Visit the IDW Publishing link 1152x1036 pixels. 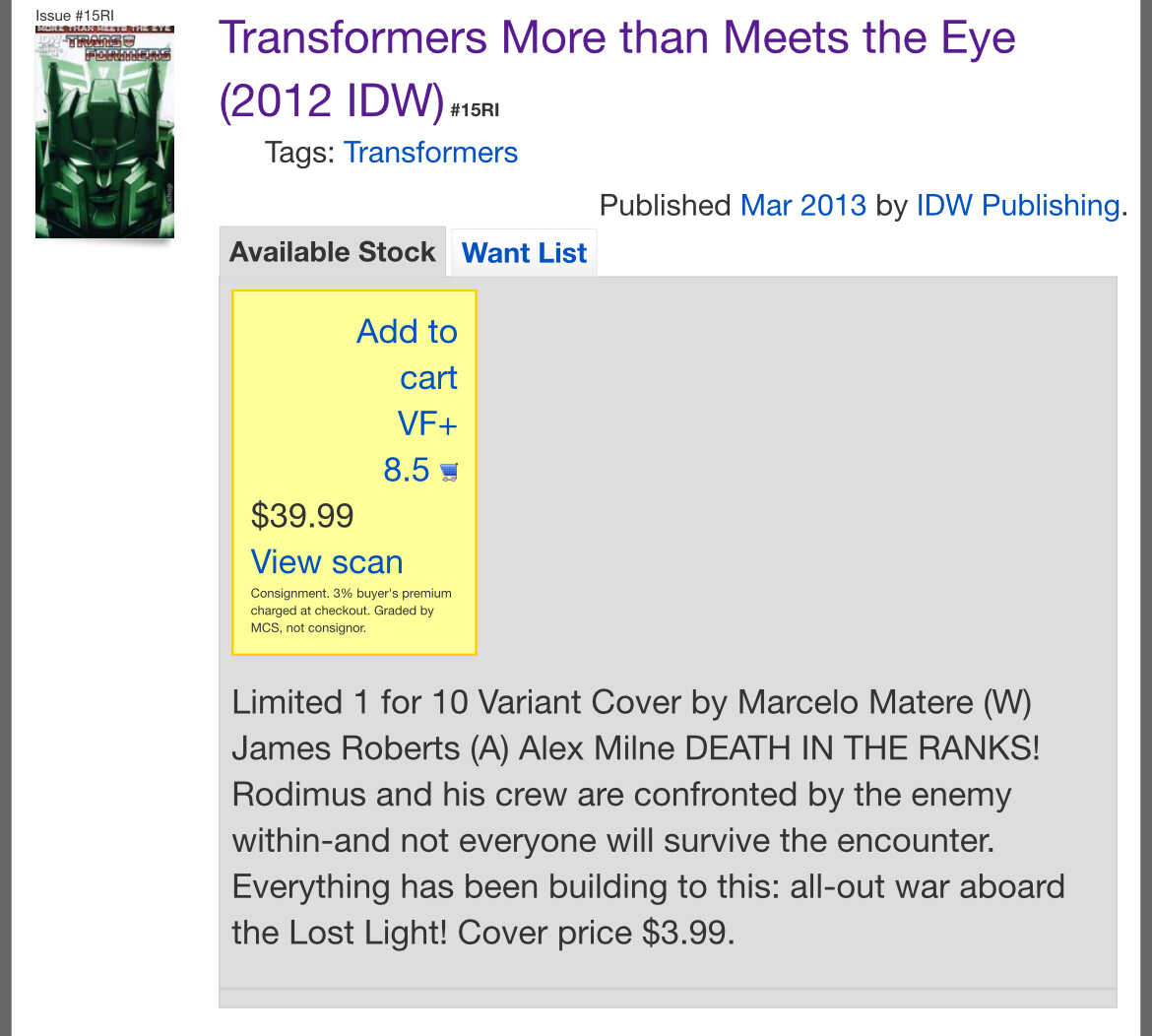pyautogui.click(x=1018, y=205)
